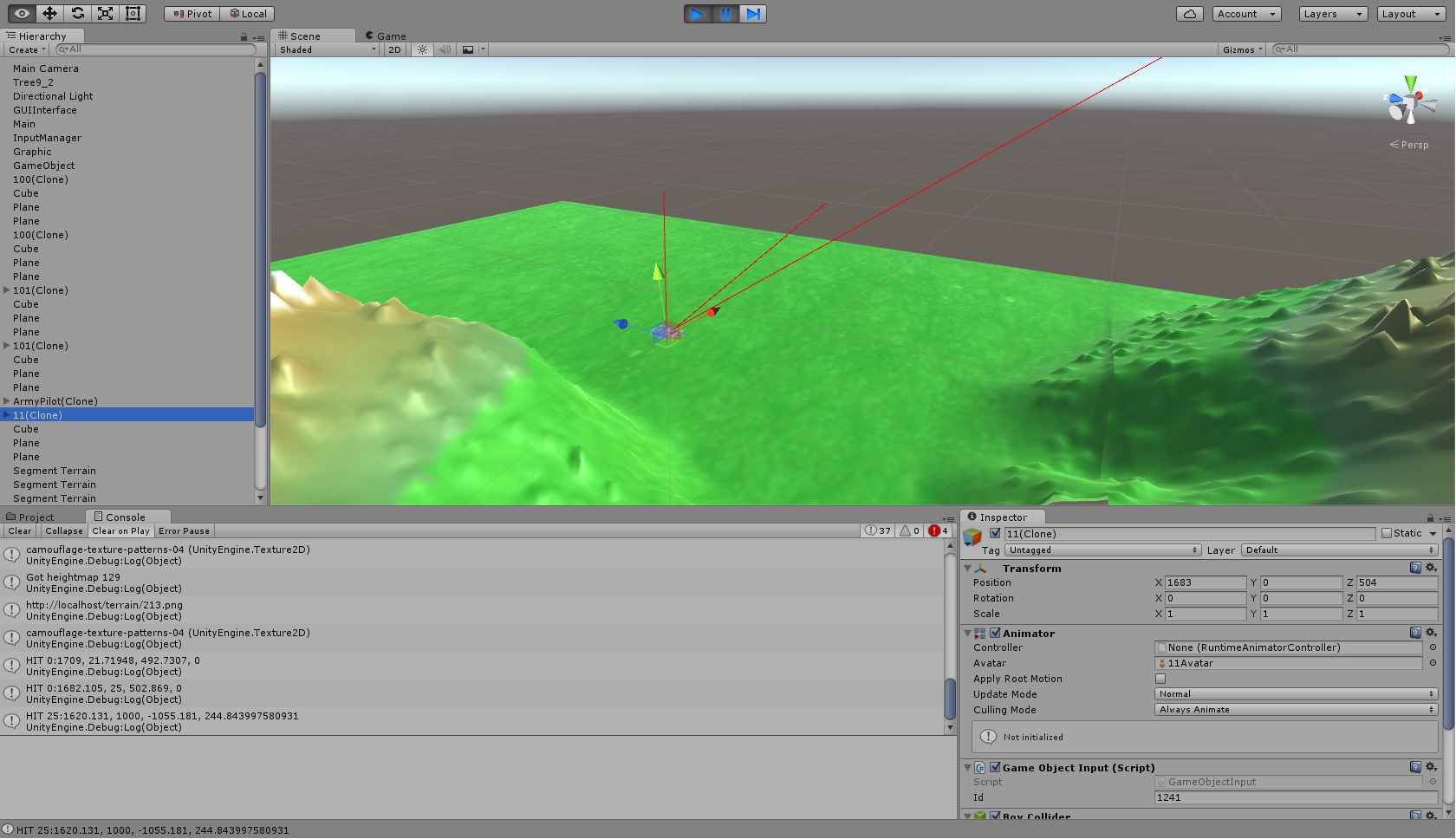Select the 'Got heightmap 129' log entry

(472, 582)
